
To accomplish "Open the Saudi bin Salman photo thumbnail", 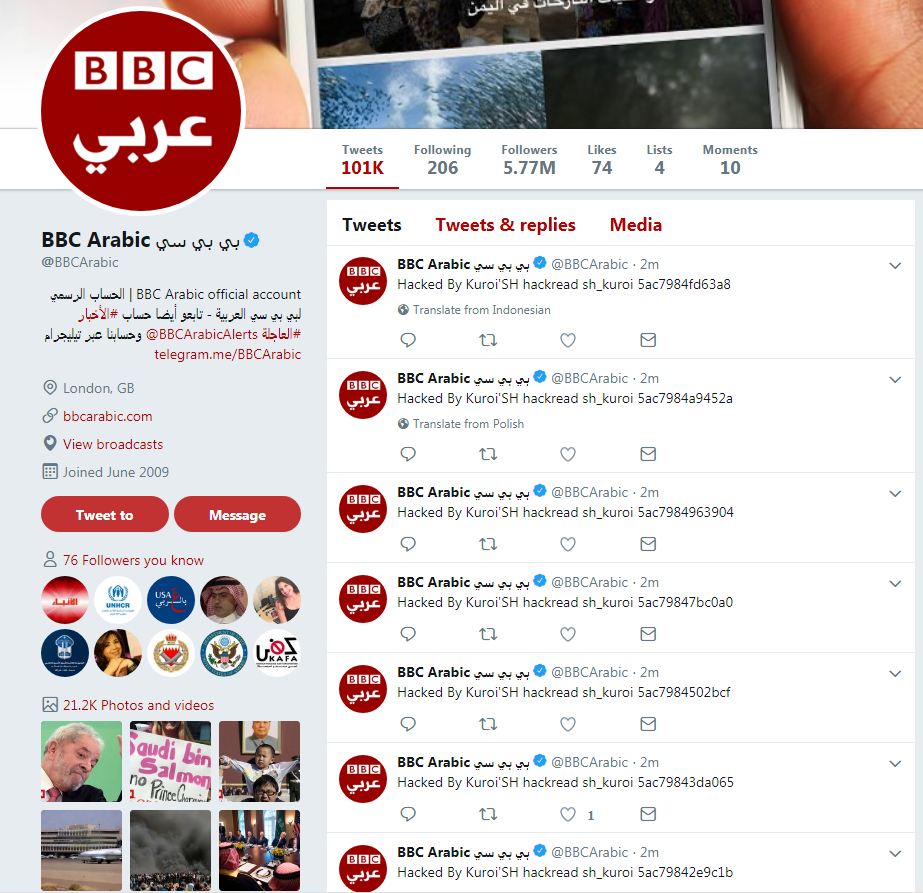I will click(x=170, y=761).
